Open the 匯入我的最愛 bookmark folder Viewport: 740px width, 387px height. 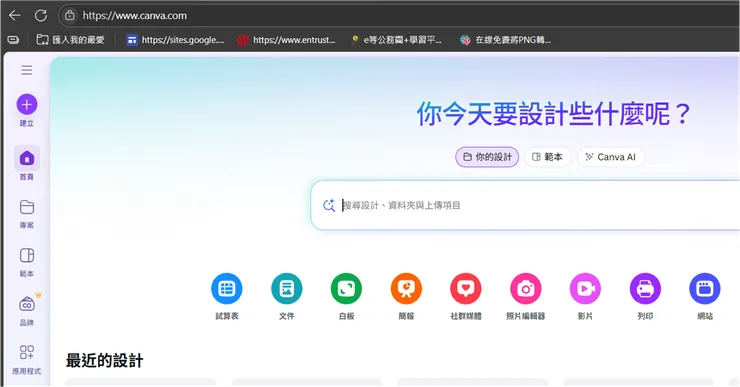[70, 40]
